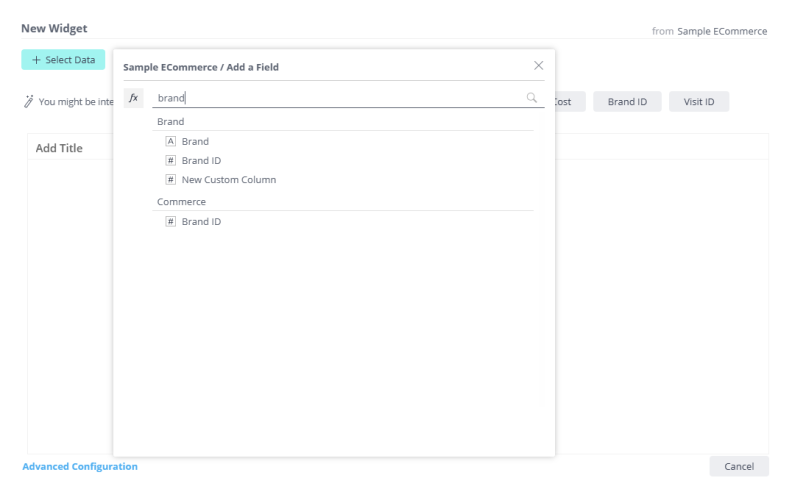Click the magnifier icon in search field
Screen dimensions: 792x500
pos(531,98)
